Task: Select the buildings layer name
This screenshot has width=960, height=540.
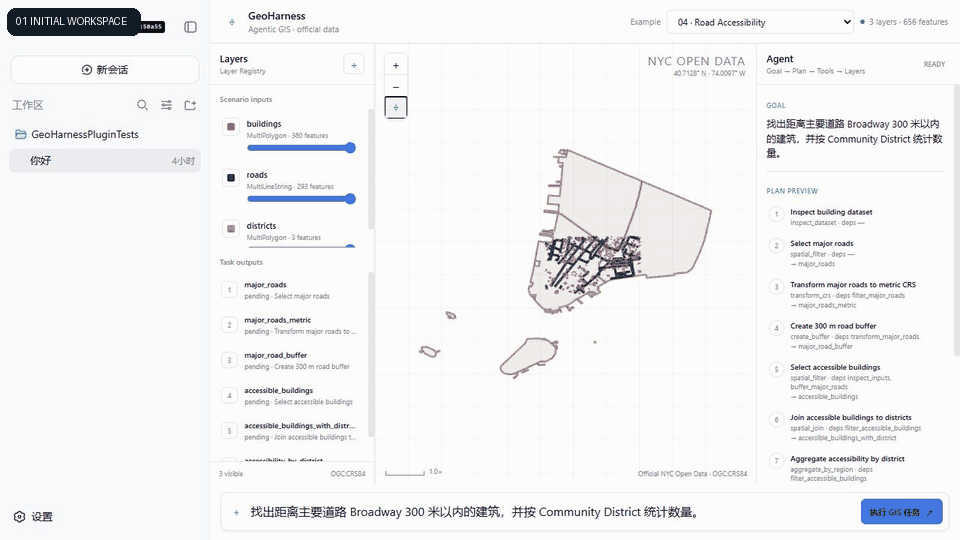Action: (x=264, y=124)
